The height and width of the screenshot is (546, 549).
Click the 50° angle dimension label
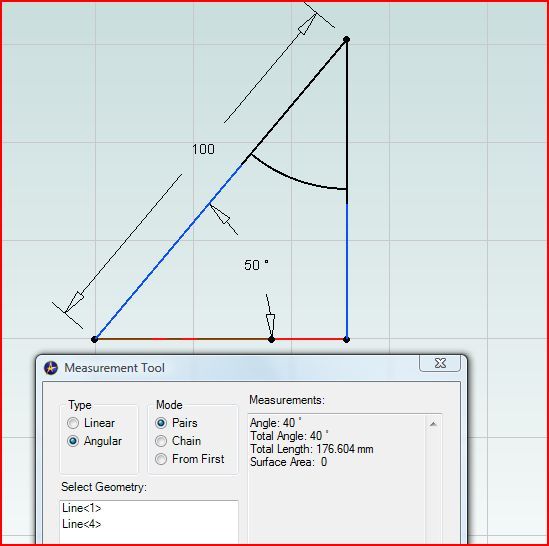pos(256,265)
